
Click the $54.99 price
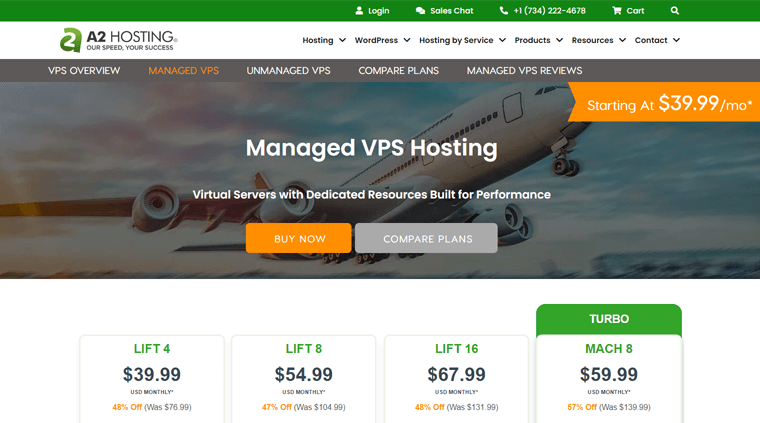304,375
